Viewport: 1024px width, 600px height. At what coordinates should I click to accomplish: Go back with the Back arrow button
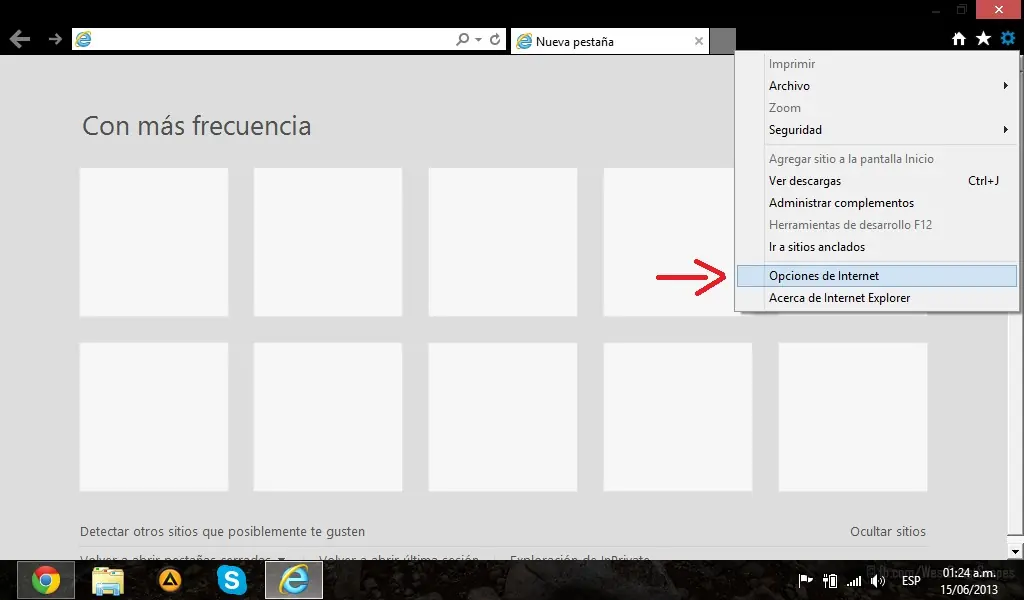20,40
